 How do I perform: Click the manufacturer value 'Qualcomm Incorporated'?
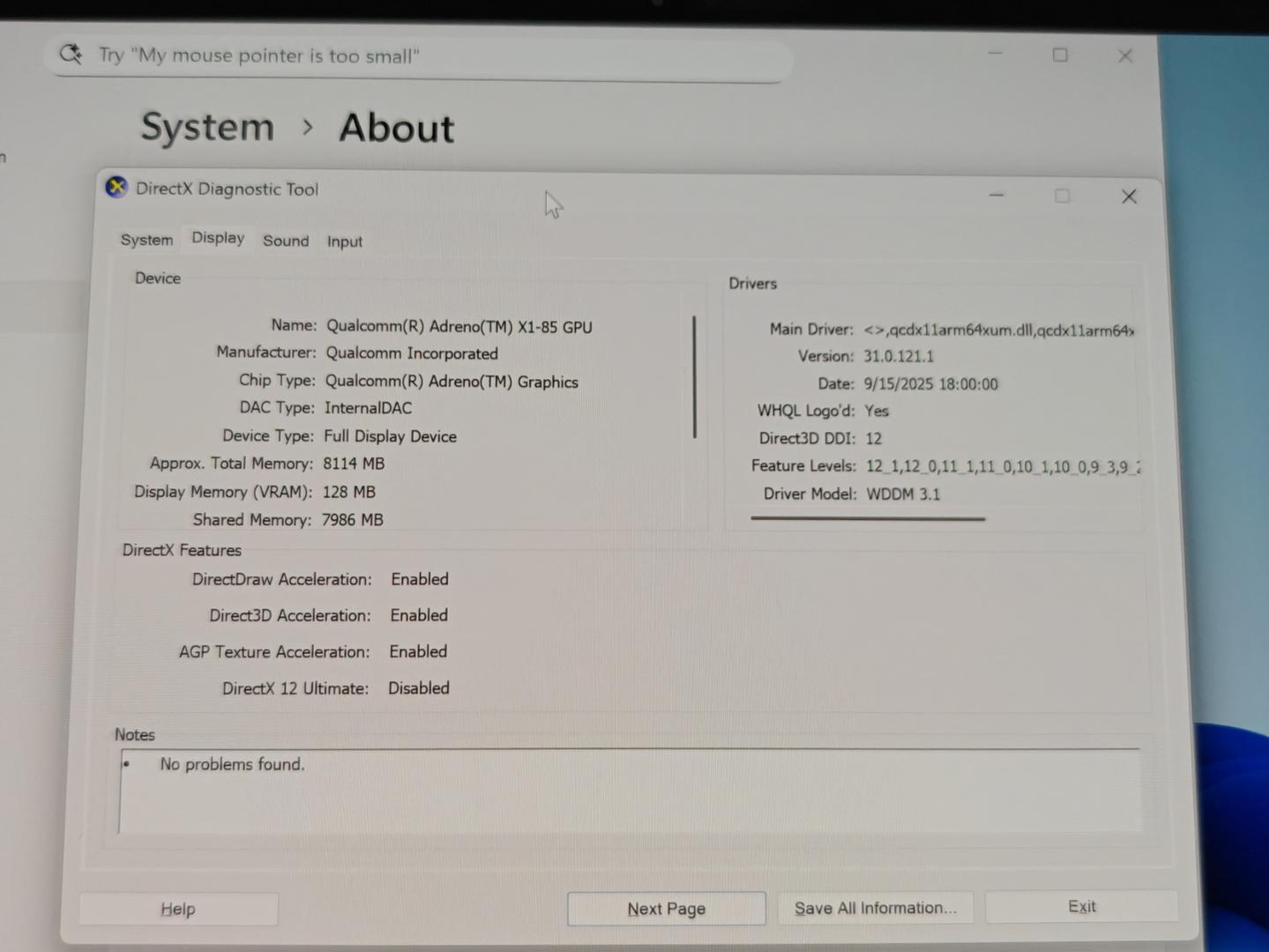(412, 353)
